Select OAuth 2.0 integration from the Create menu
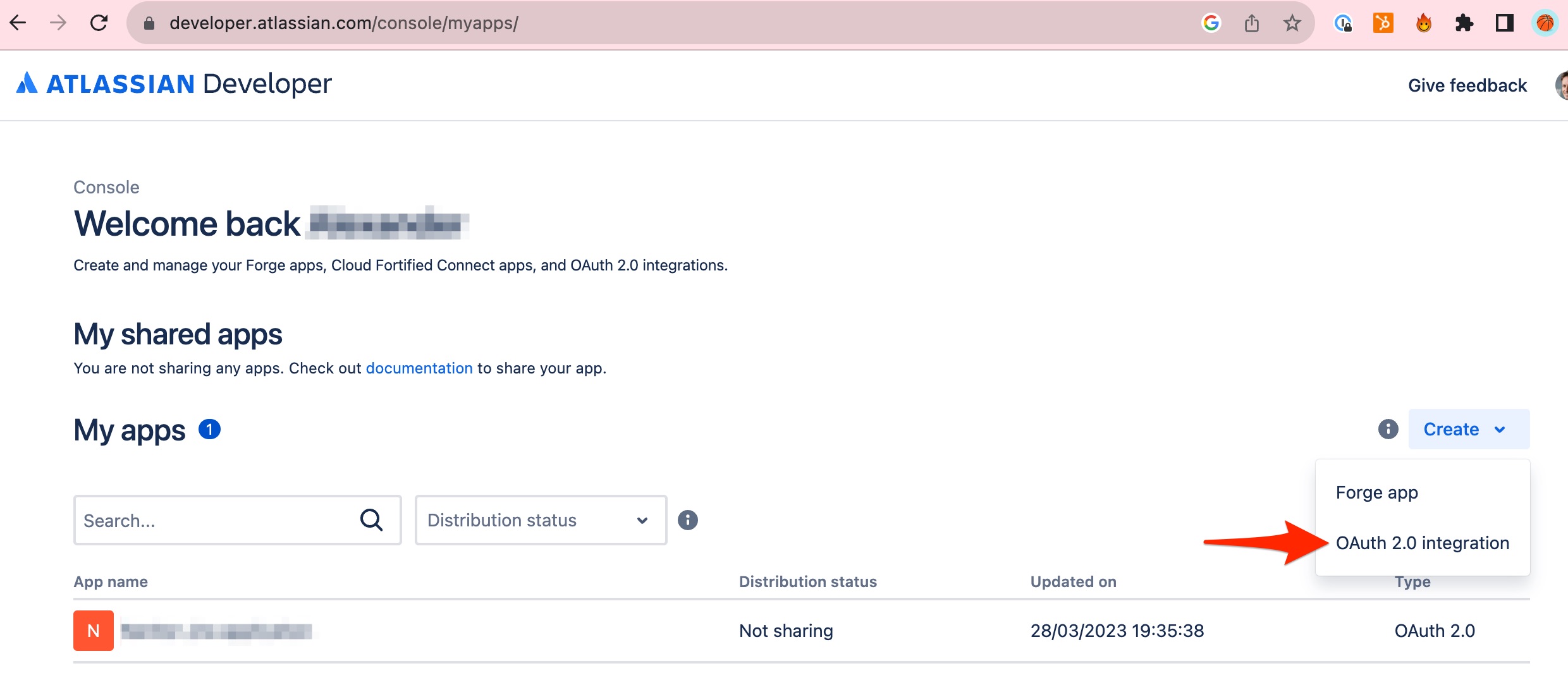The width and height of the screenshot is (1568, 685). 1422,543
